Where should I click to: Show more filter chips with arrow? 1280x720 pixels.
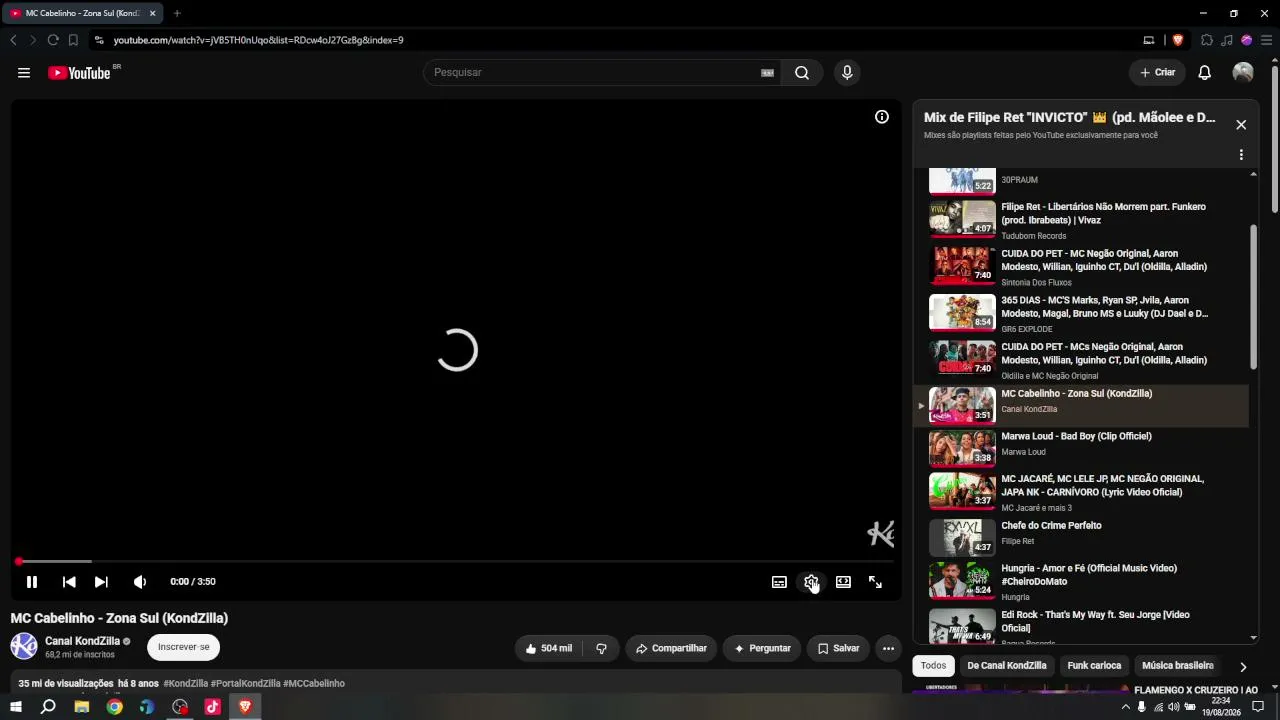click(1243, 667)
